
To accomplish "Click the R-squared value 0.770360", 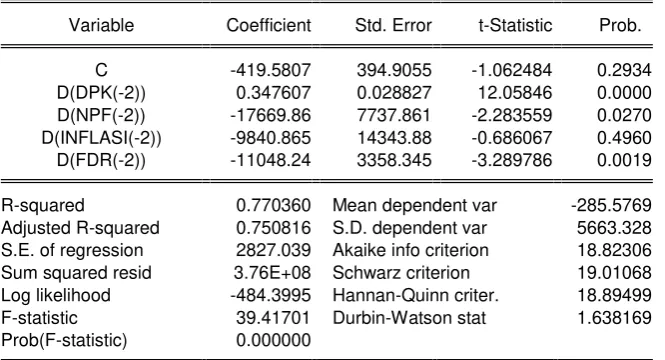I will point(273,205).
